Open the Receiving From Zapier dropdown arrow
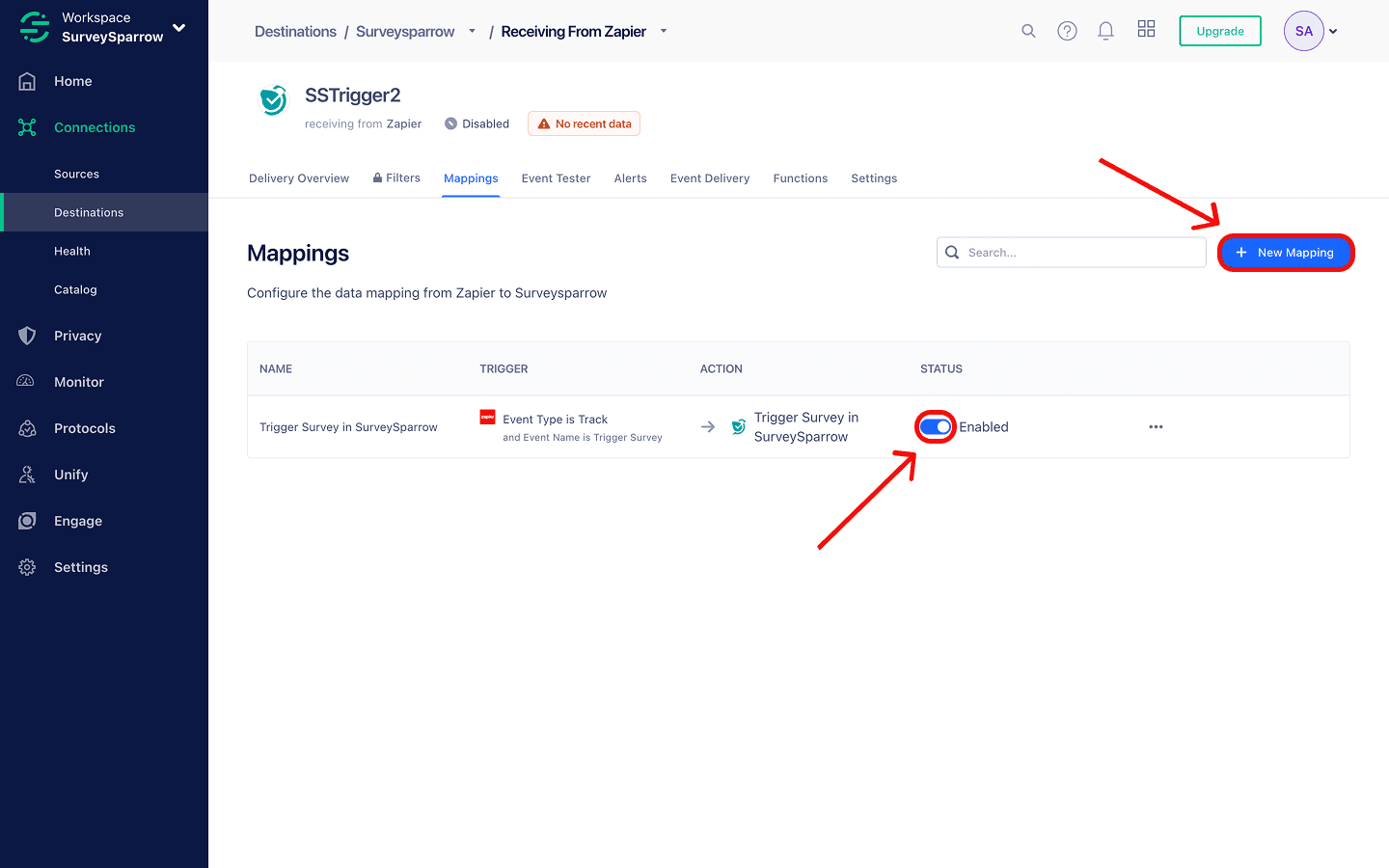The height and width of the screenshot is (868, 1389). tap(664, 31)
